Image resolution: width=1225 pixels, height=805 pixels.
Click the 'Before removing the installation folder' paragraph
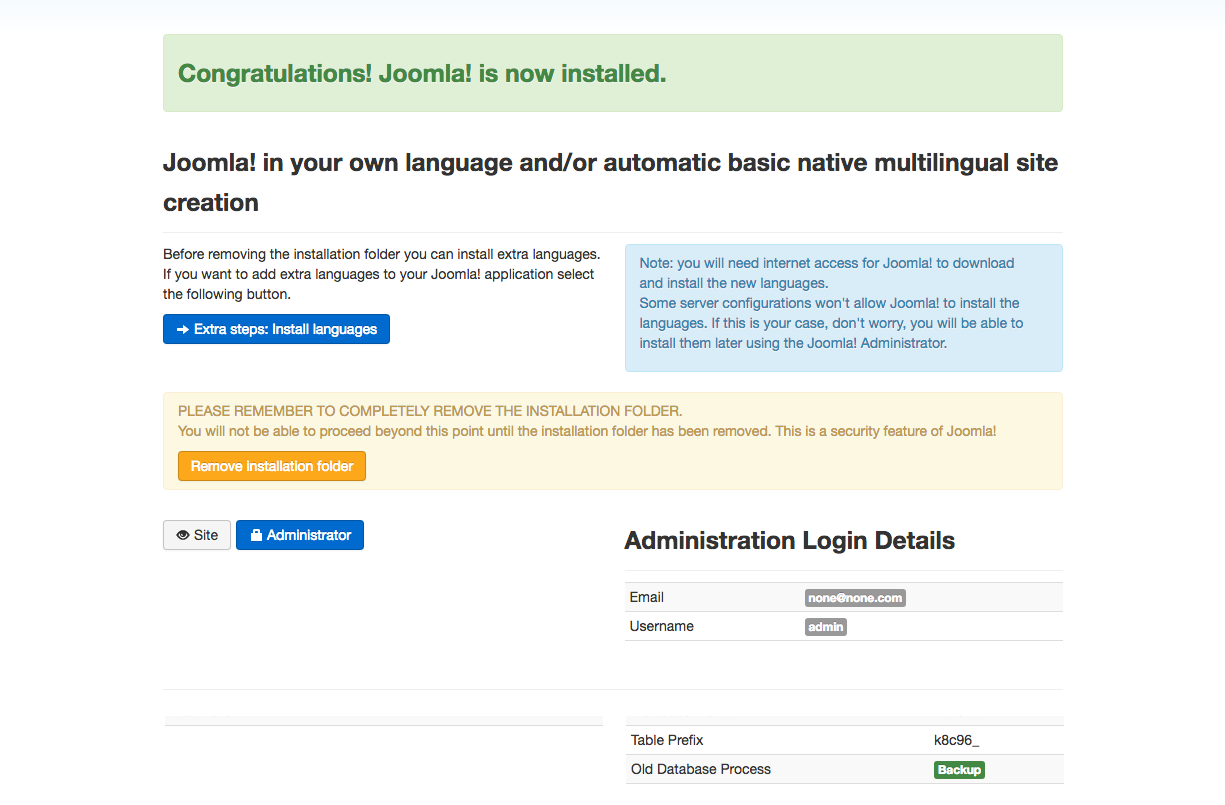[x=381, y=274]
